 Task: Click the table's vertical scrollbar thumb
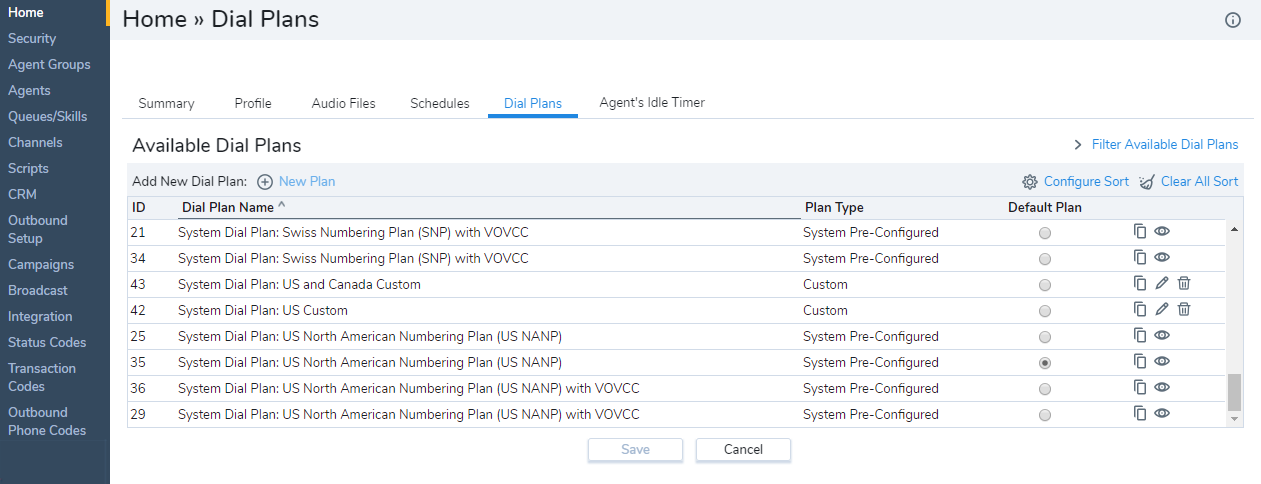pos(1234,392)
